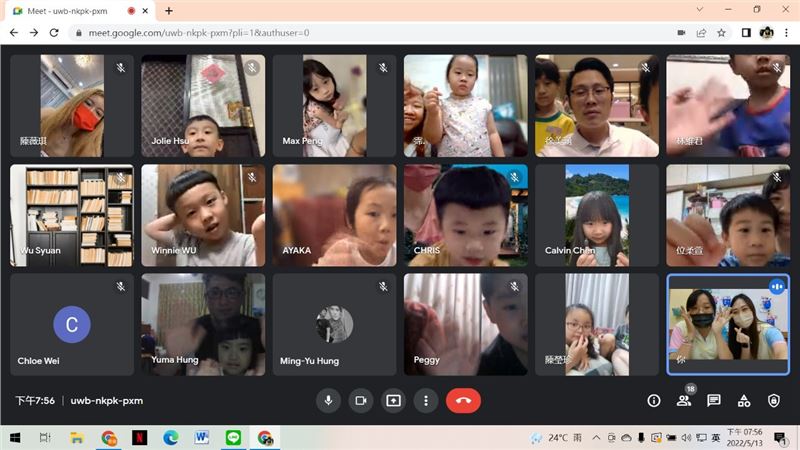Screen dimensions: 800x450
Task: Open the Chrome tab search chevron
Action: (700, 10)
